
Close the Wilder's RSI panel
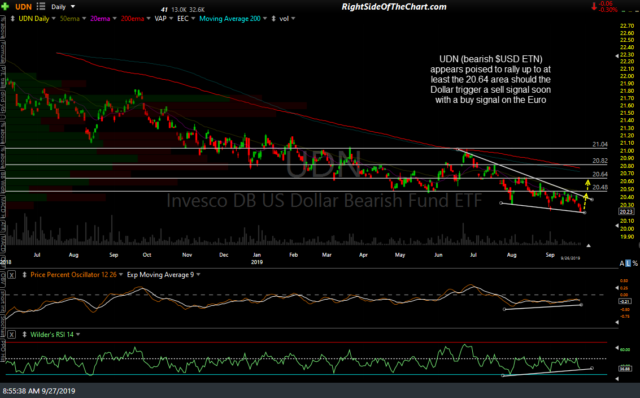point(12,335)
